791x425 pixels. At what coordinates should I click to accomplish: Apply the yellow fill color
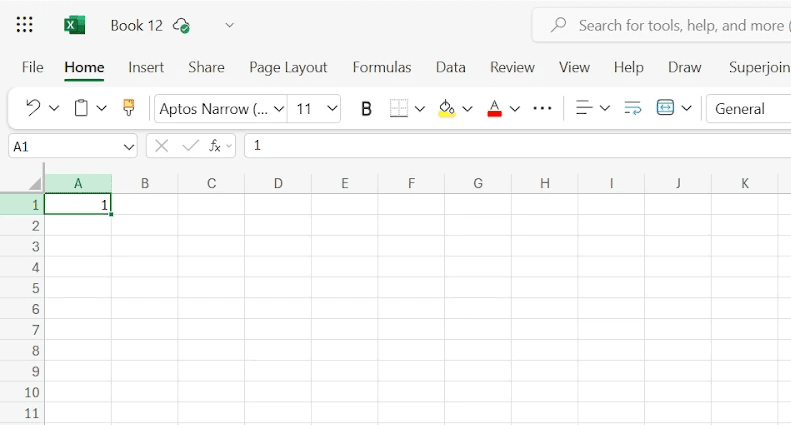(x=447, y=109)
